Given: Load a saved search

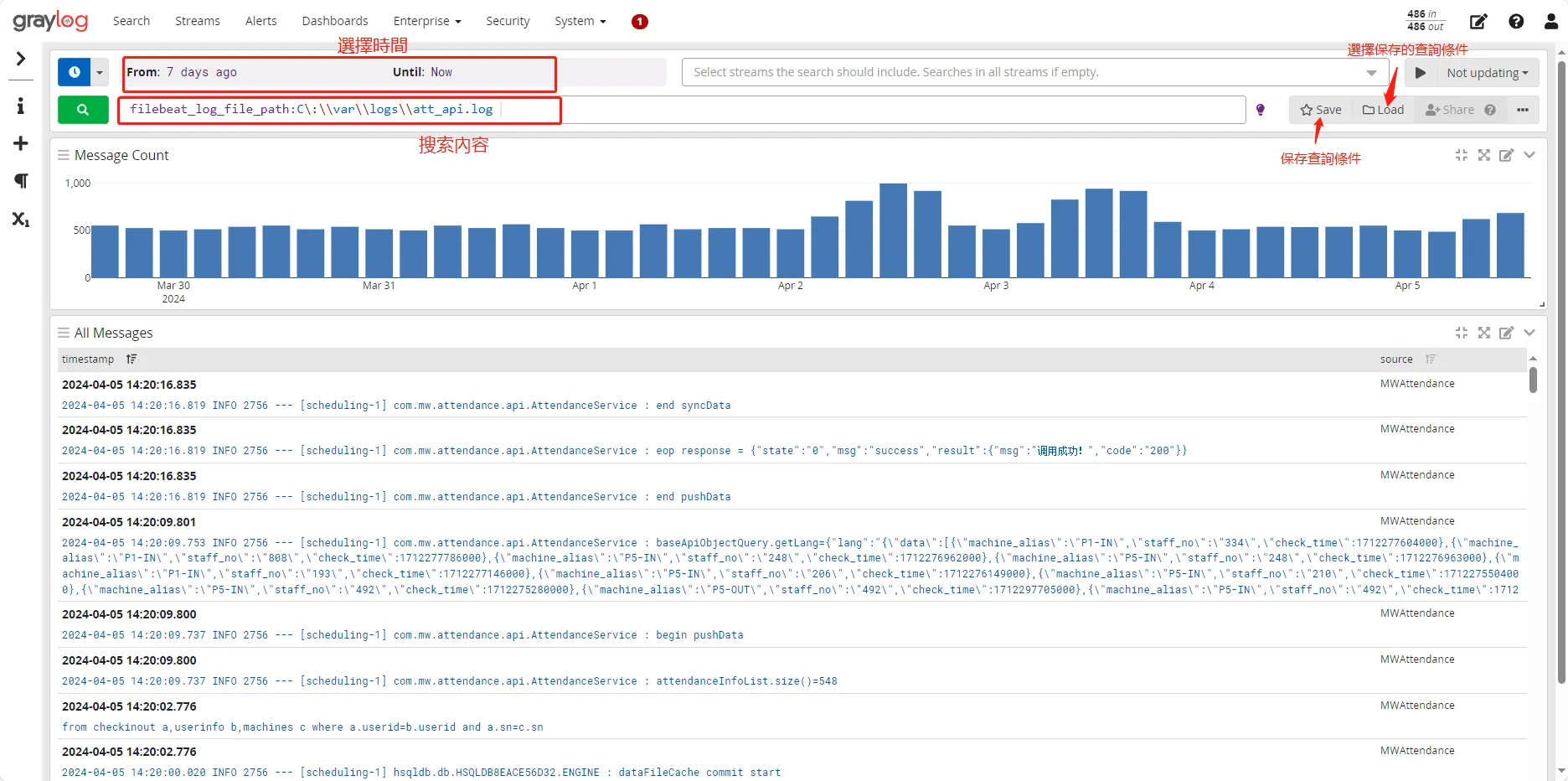Looking at the screenshot, I should click(1383, 110).
